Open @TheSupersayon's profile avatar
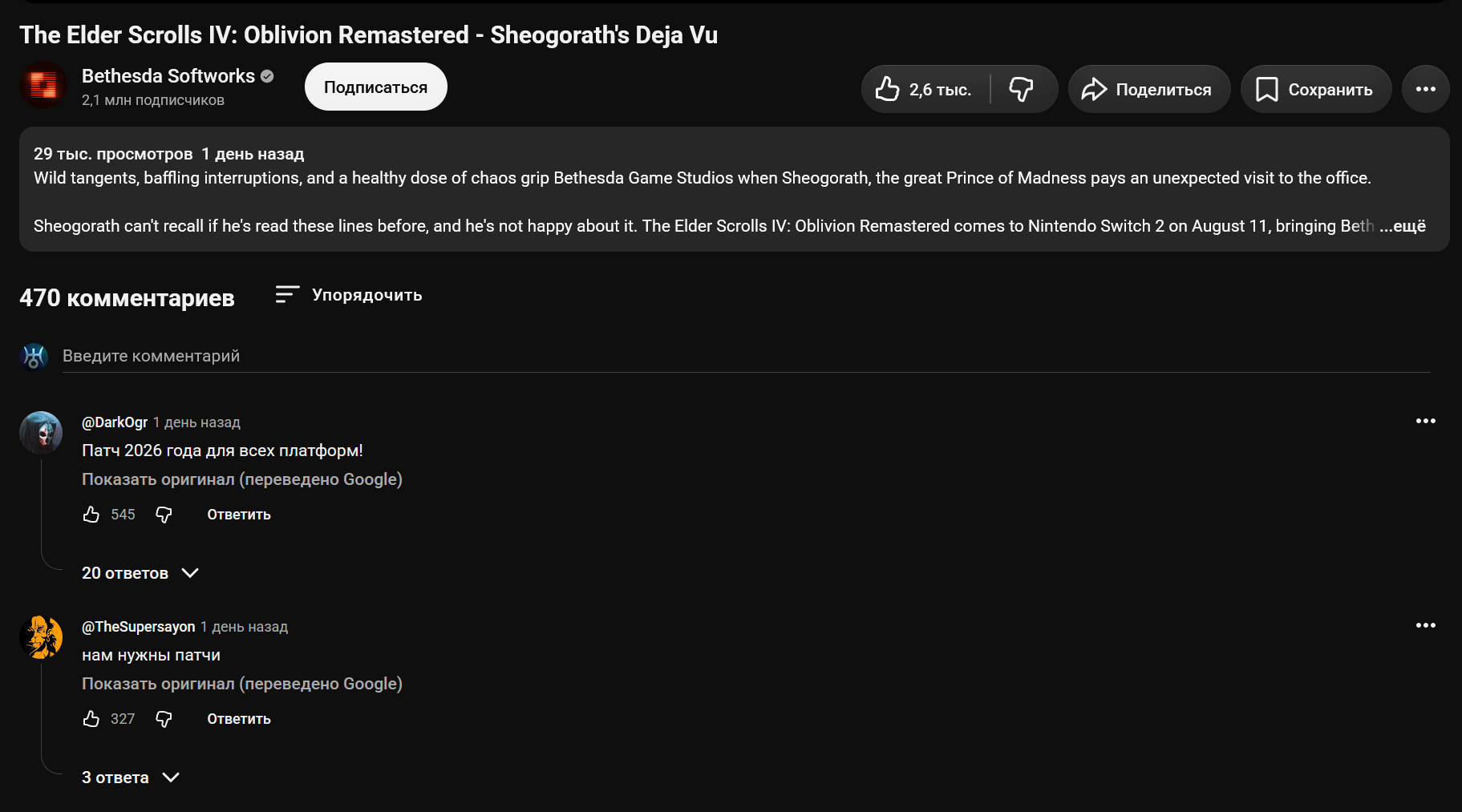Viewport: 1462px width, 812px height. pyautogui.click(x=41, y=637)
